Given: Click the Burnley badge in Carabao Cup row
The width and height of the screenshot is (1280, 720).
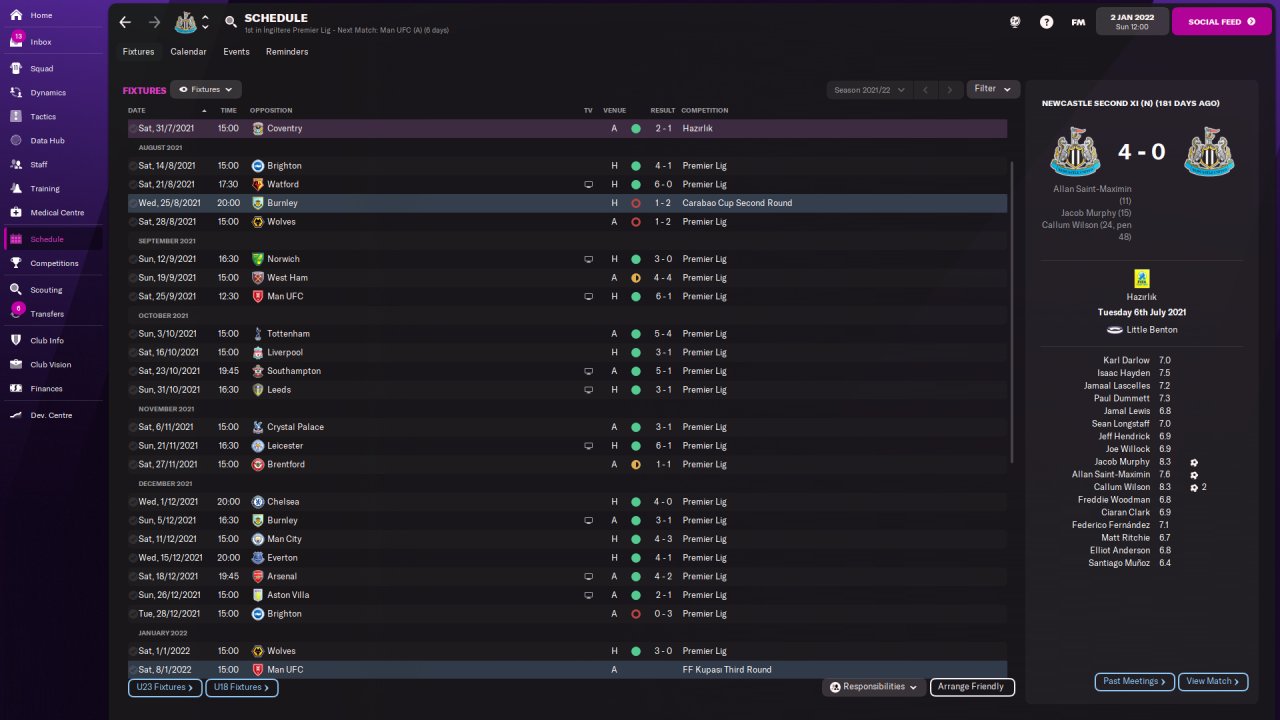Looking at the screenshot, I should click(x=258, y=203).
